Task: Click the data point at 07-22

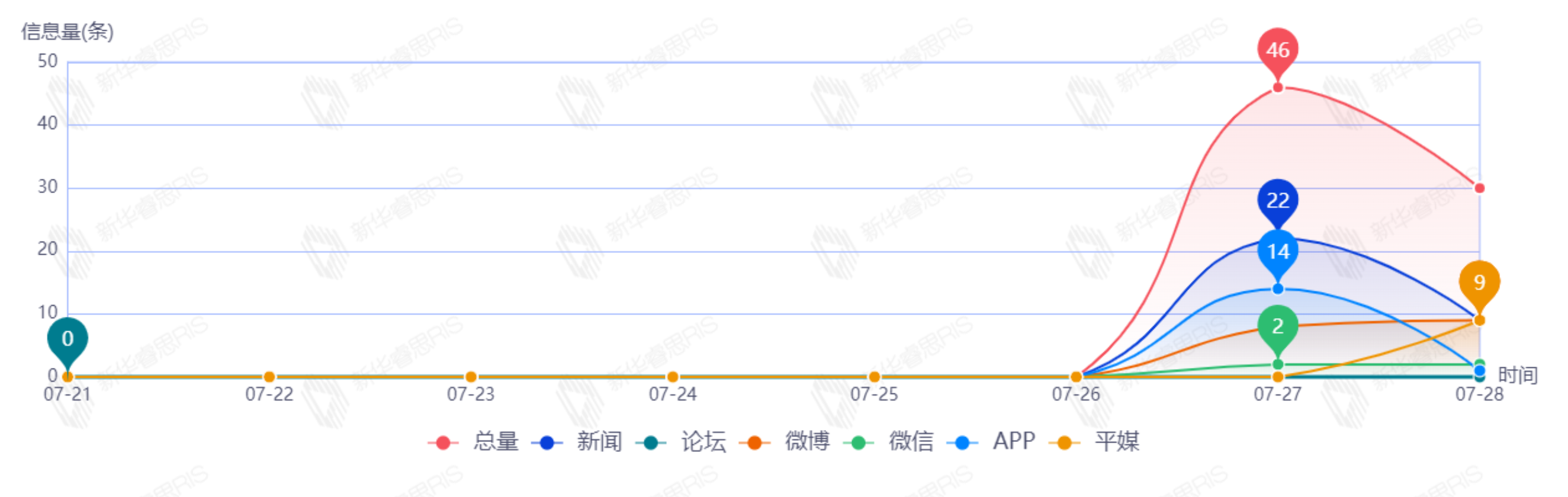Action: click(x=269, y=377)
